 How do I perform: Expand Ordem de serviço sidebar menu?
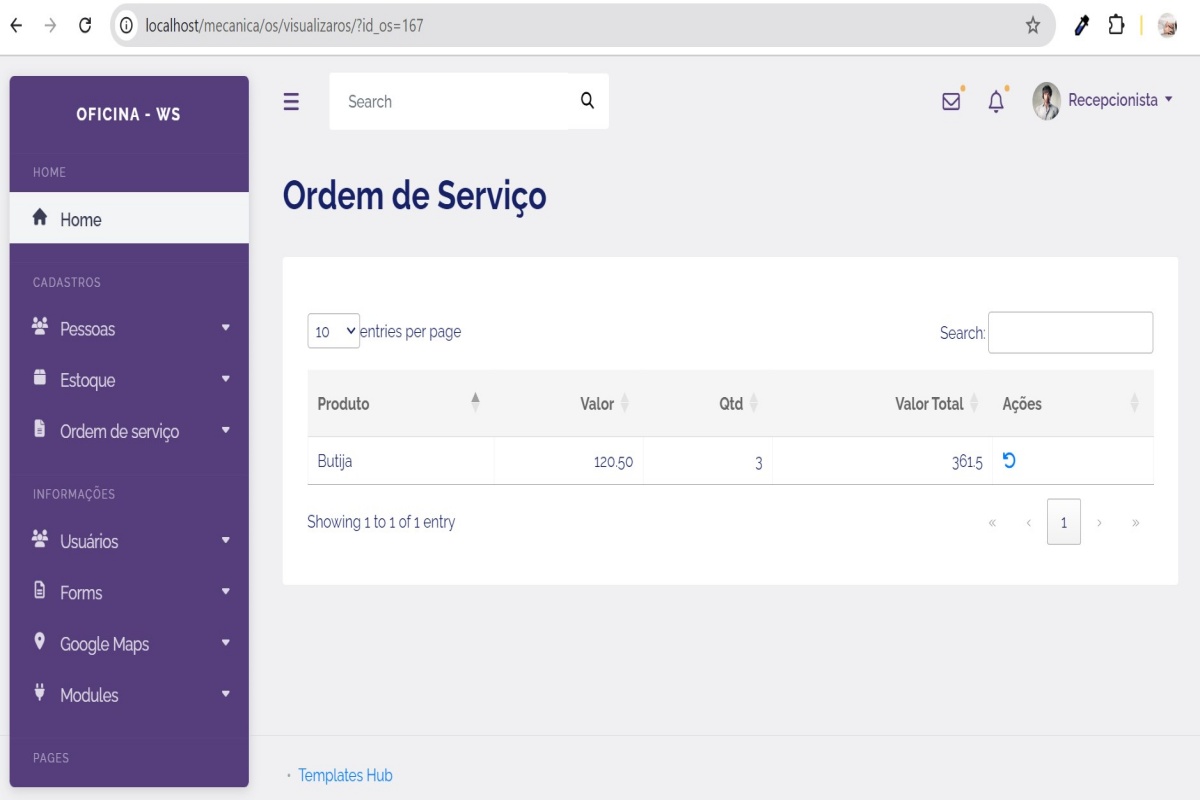coord(129,431)
